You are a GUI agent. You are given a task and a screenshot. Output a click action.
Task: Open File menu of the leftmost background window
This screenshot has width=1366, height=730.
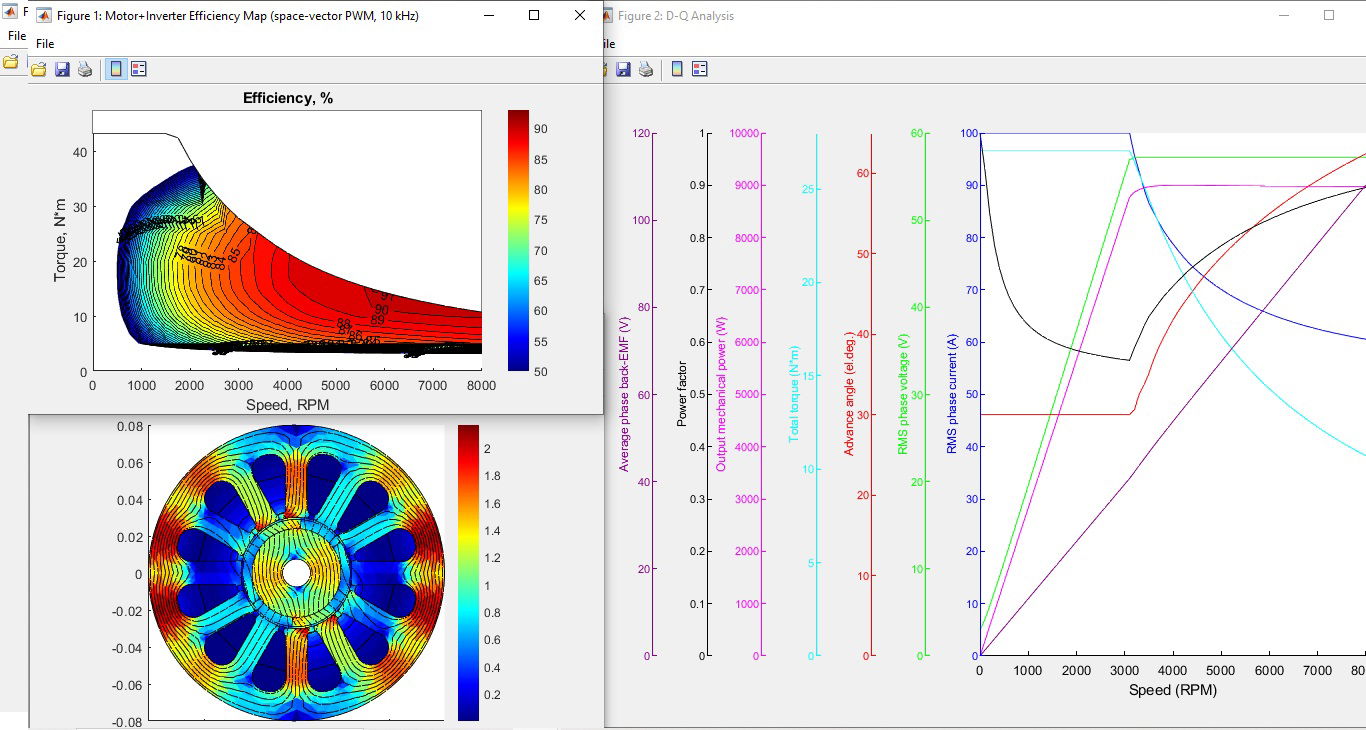[16, 36]
